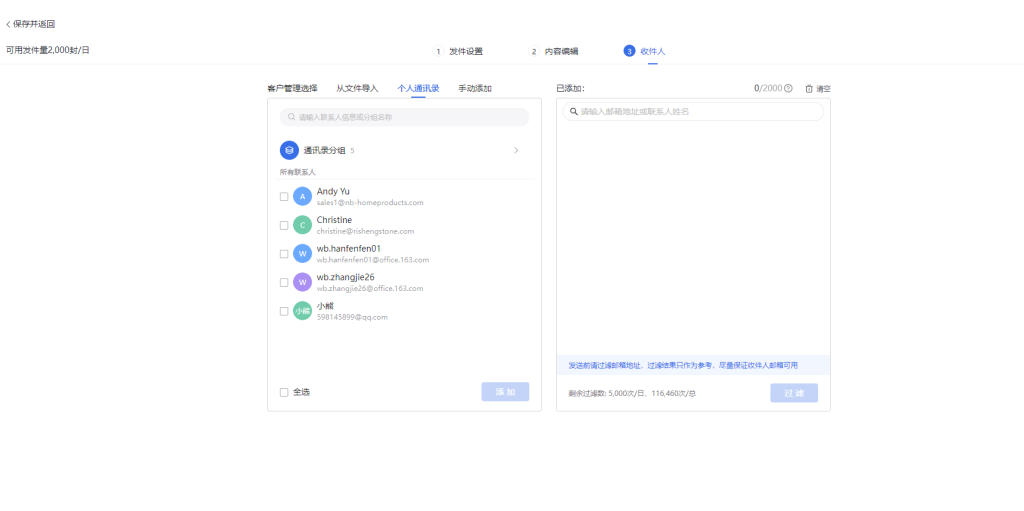Click the address book group stack icon

click(x=289, y=150)
